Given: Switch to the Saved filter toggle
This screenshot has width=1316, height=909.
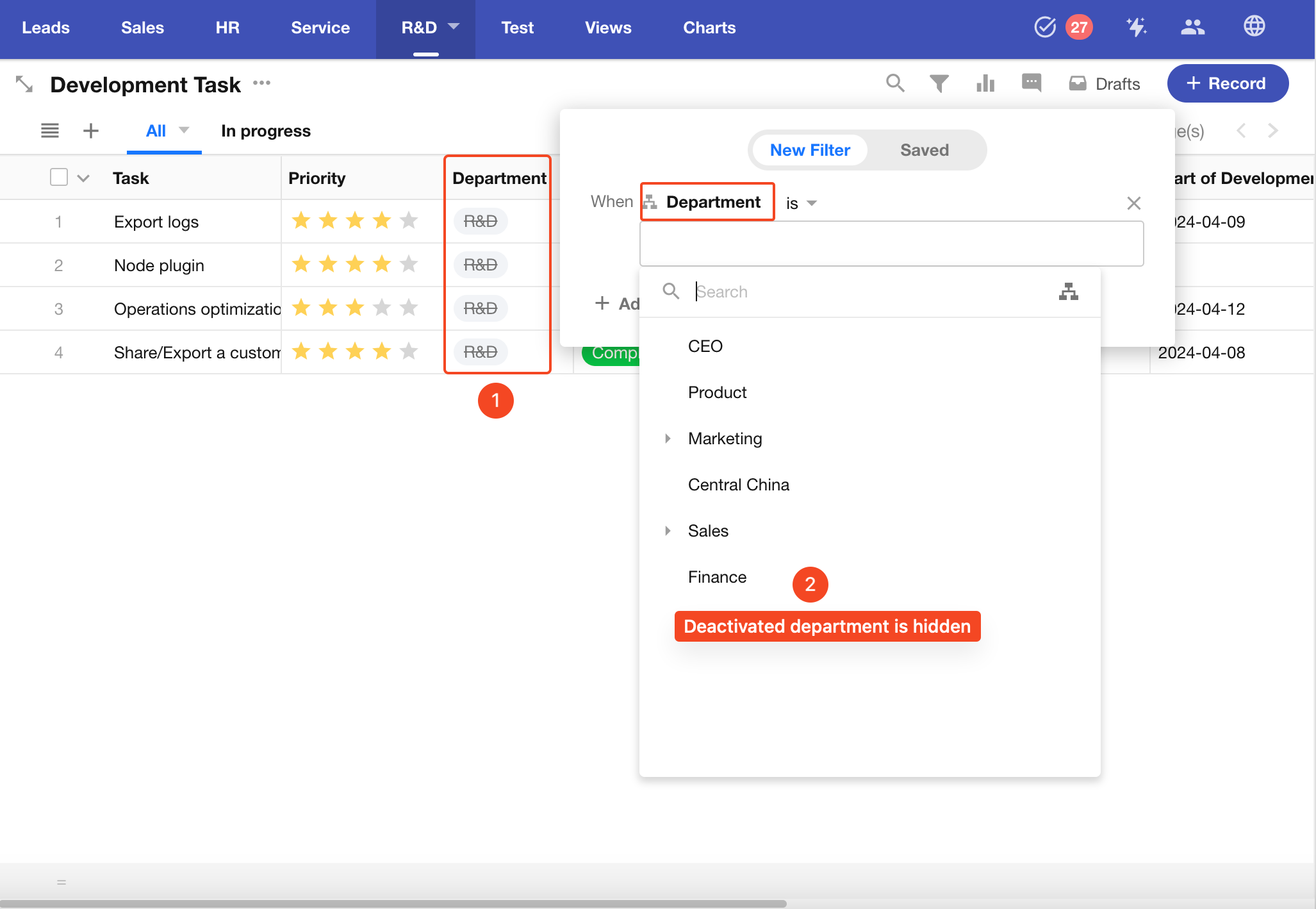Looking at the screenshot, I should coord(924,150).
